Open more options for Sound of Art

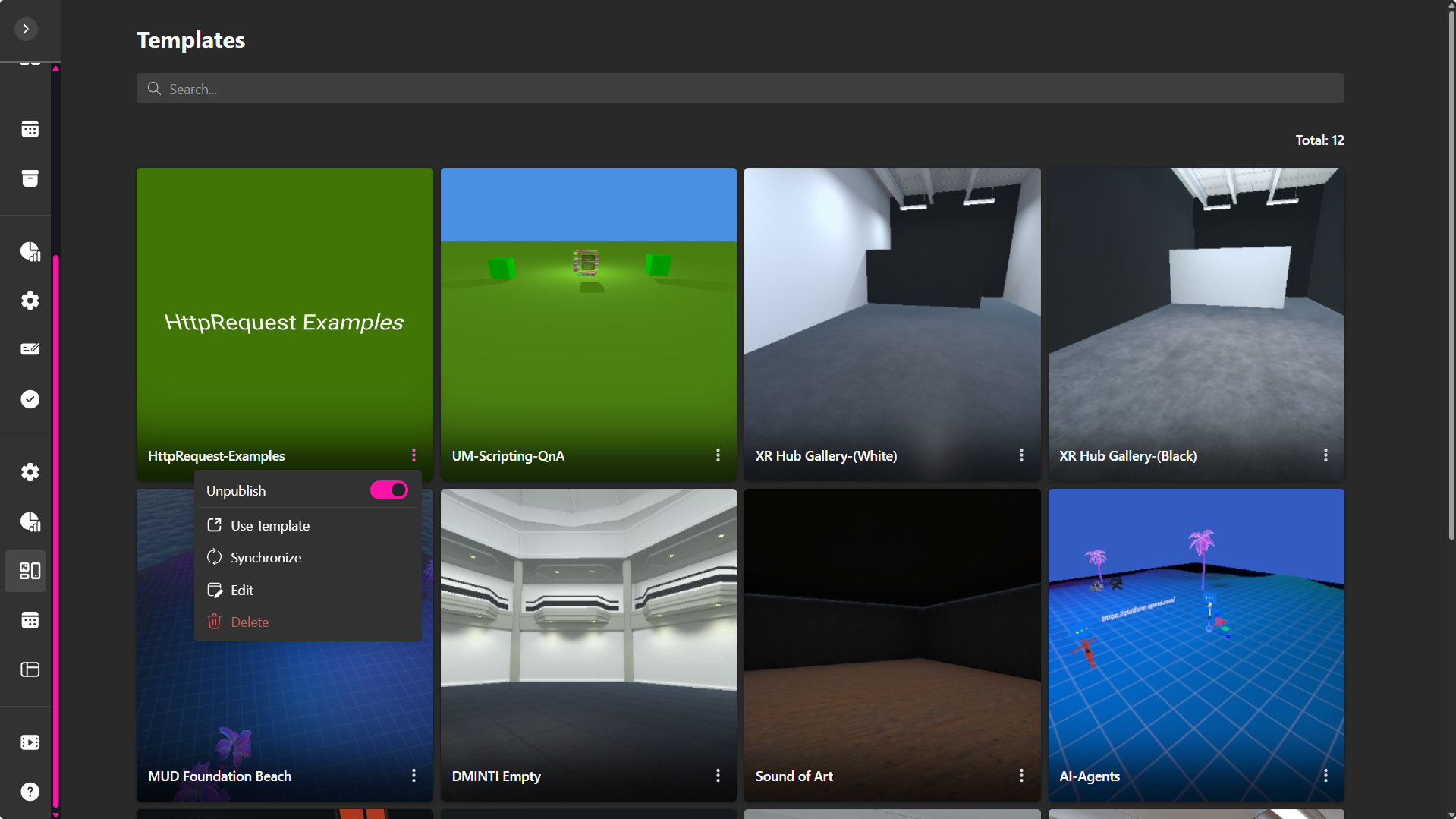[1021, 776]
